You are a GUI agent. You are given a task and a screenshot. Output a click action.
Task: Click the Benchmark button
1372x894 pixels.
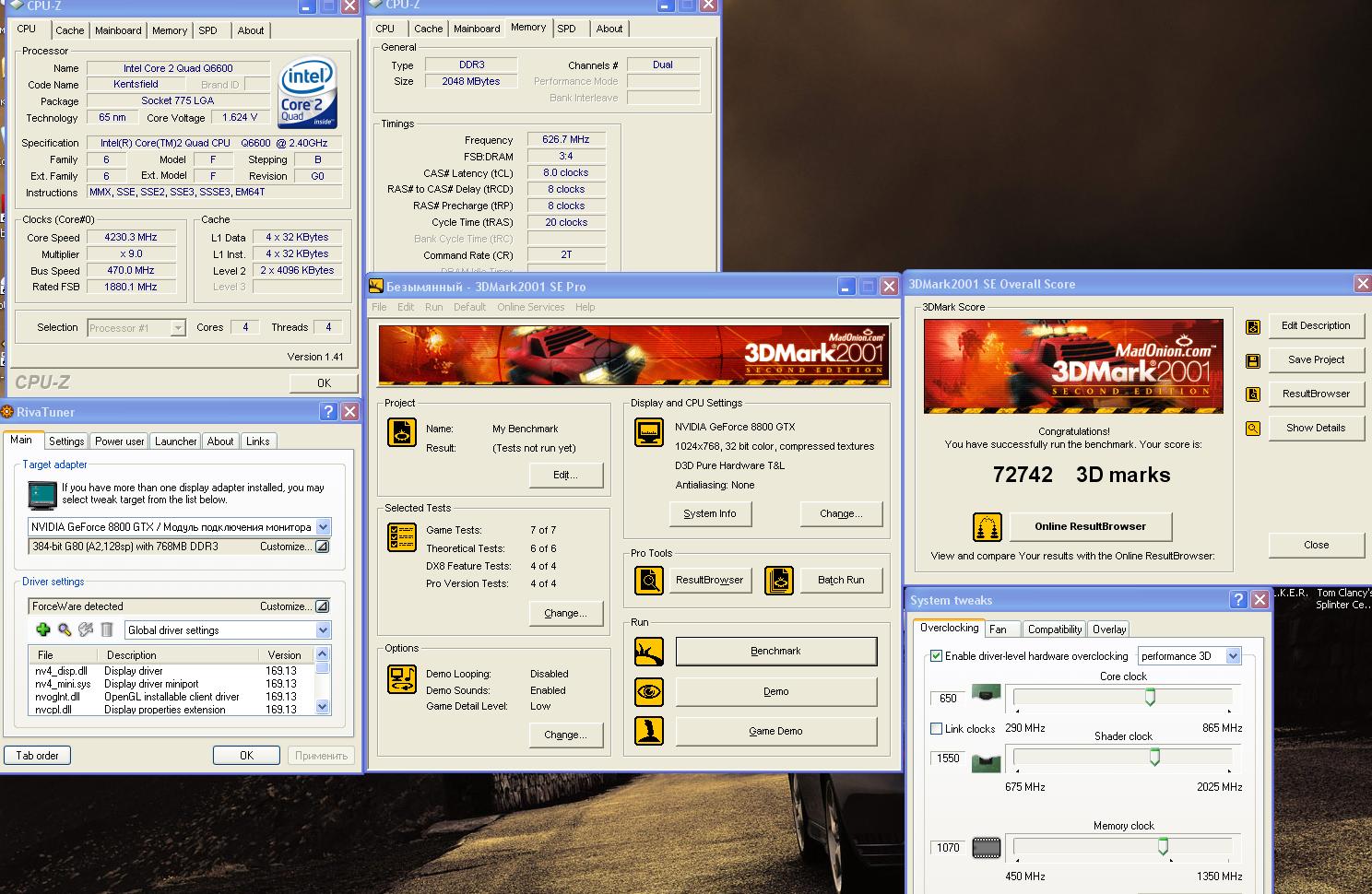pos(775,651)
